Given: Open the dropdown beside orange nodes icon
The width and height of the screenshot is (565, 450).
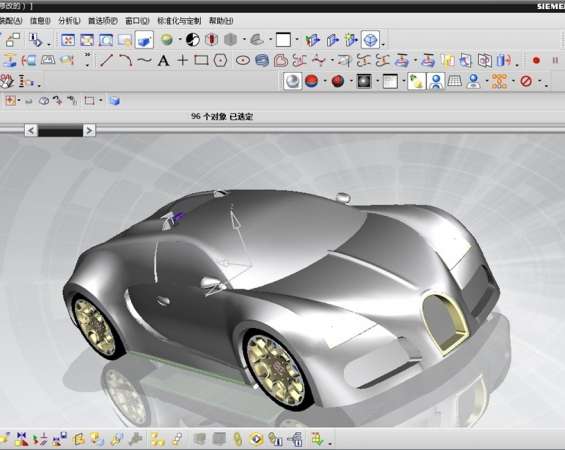Looking at the screenshot, I should pos(513,81).
